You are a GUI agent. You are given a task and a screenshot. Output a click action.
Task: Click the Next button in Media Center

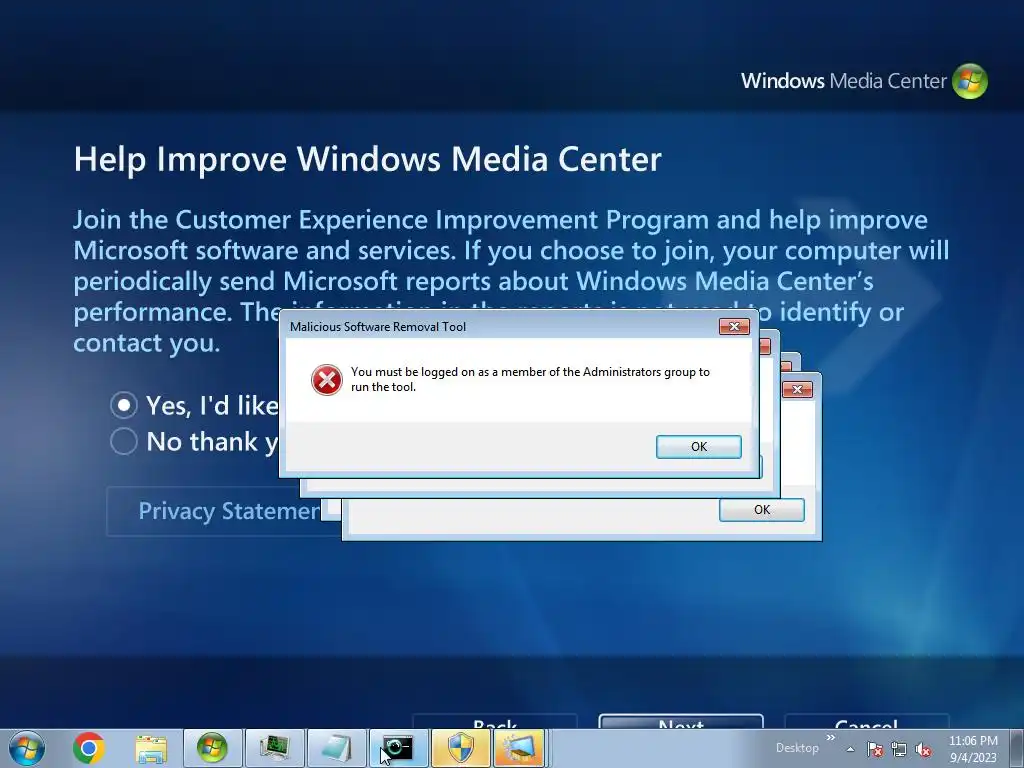[x=681, y=722]
